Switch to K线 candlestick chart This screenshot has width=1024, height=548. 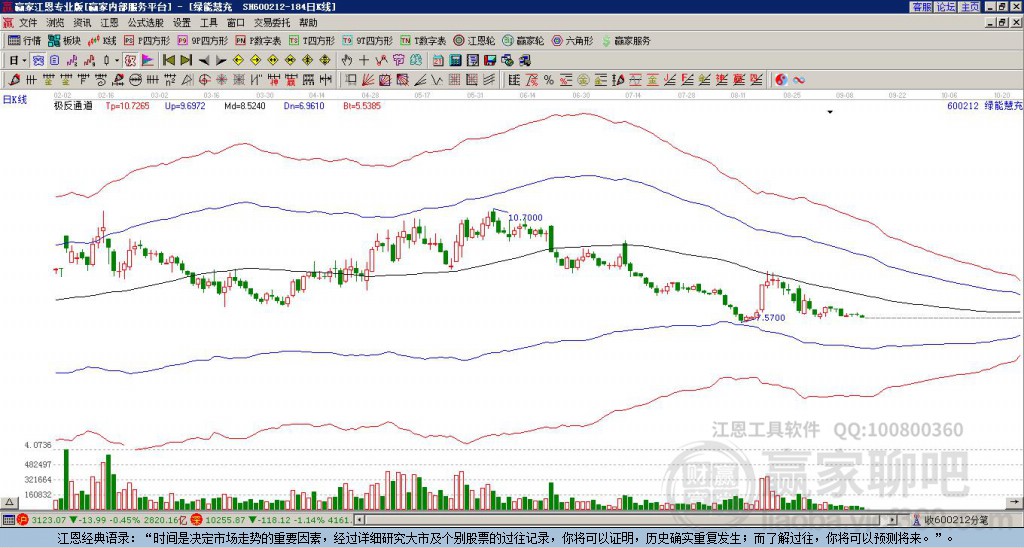click(101, 40)
